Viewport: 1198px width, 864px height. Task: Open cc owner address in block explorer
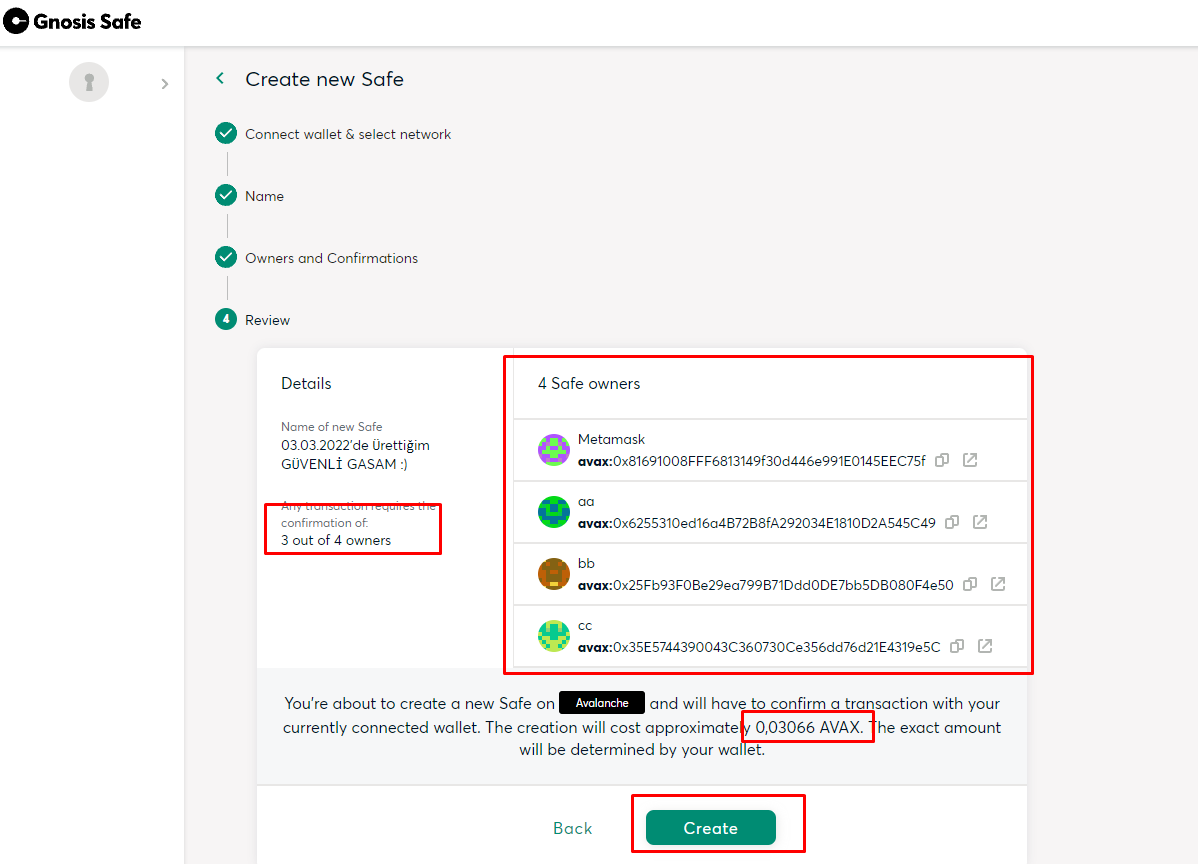[x=985, y=646]
